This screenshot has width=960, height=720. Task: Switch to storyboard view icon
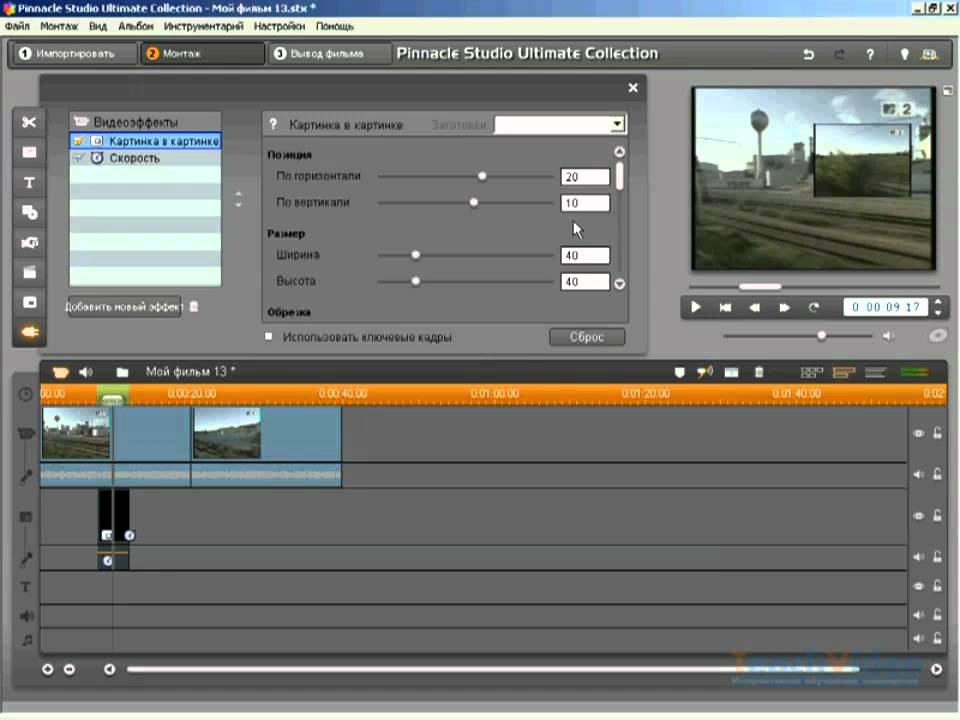click(x=812, y=372)
